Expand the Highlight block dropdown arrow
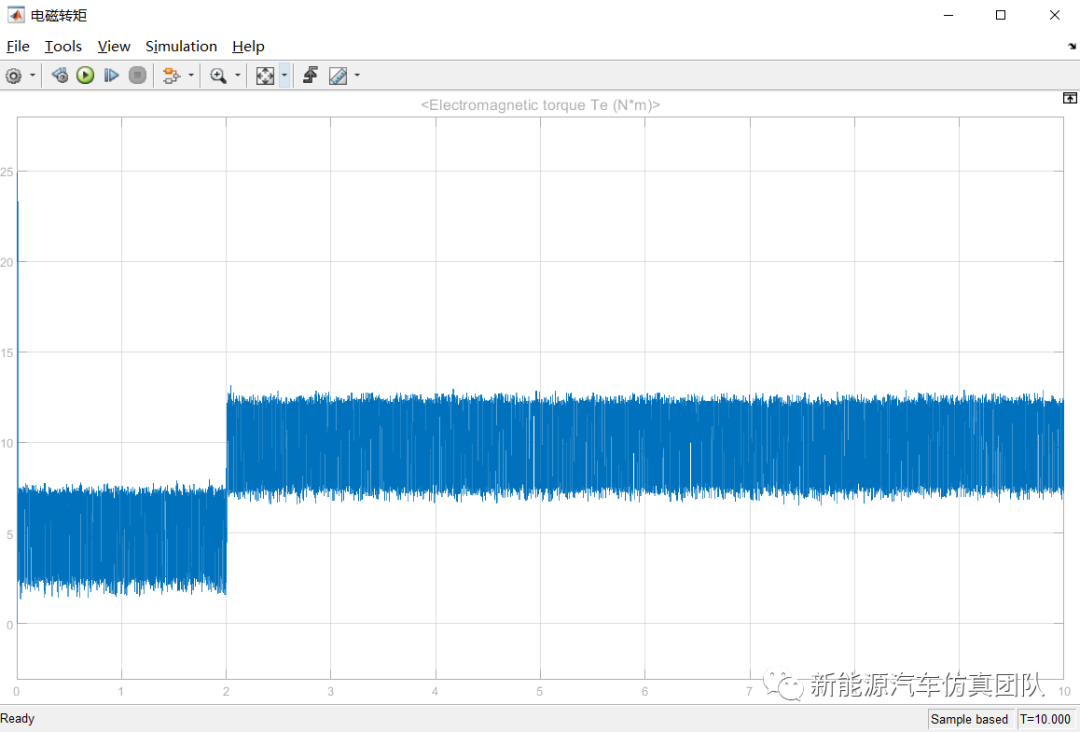The width and height of the screenshot is (1080, 732). pyautogui.click(x=191, y=76)
